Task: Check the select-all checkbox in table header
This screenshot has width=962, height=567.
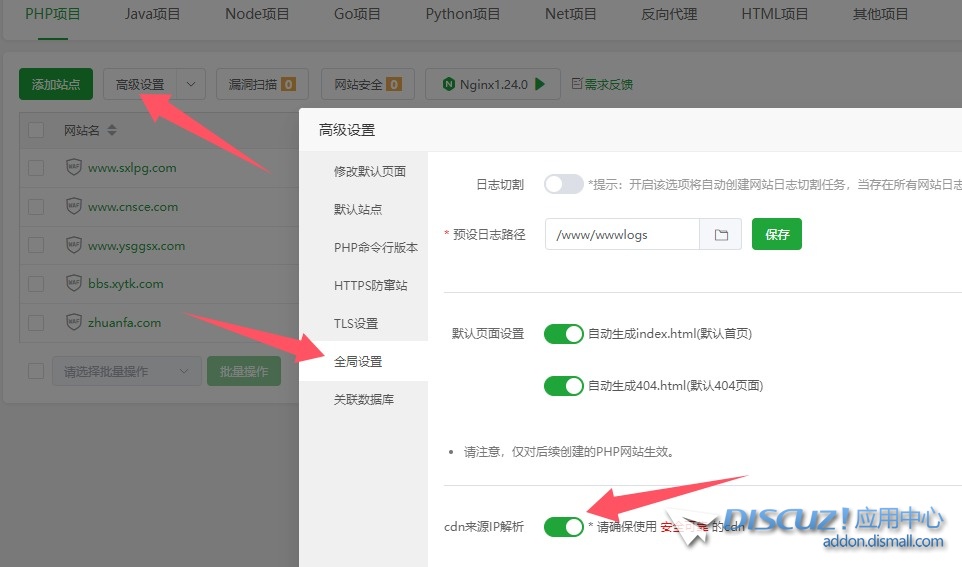Action: pyautogui.click(x=36, y=130)
